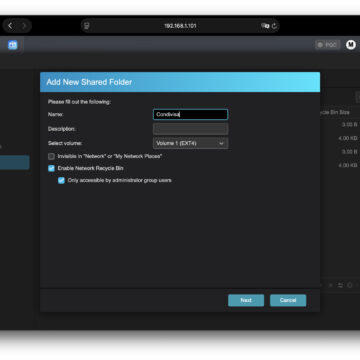360x360 pixels.
Task: Cancel the Add New Shared Folder dialog
Action: pos(288,300)
